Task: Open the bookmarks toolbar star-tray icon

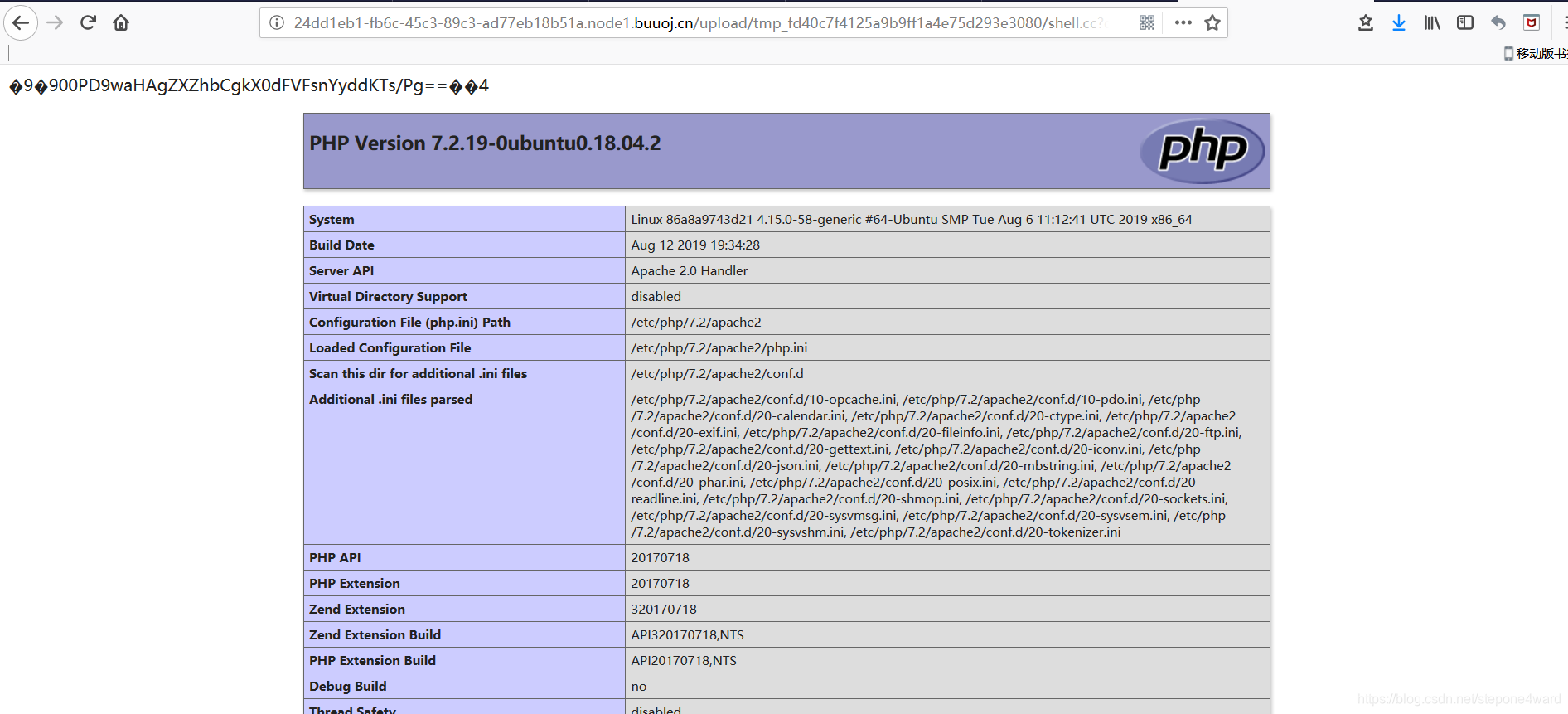Action: click(1366, 22)
